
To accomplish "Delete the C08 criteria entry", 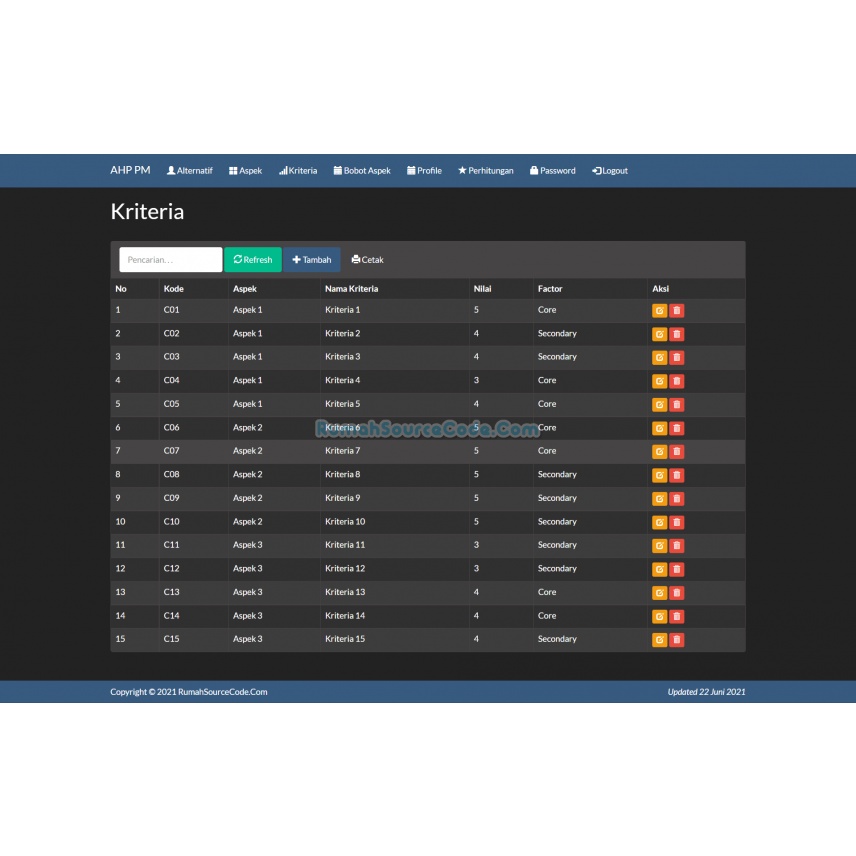I will pos(676,475).
